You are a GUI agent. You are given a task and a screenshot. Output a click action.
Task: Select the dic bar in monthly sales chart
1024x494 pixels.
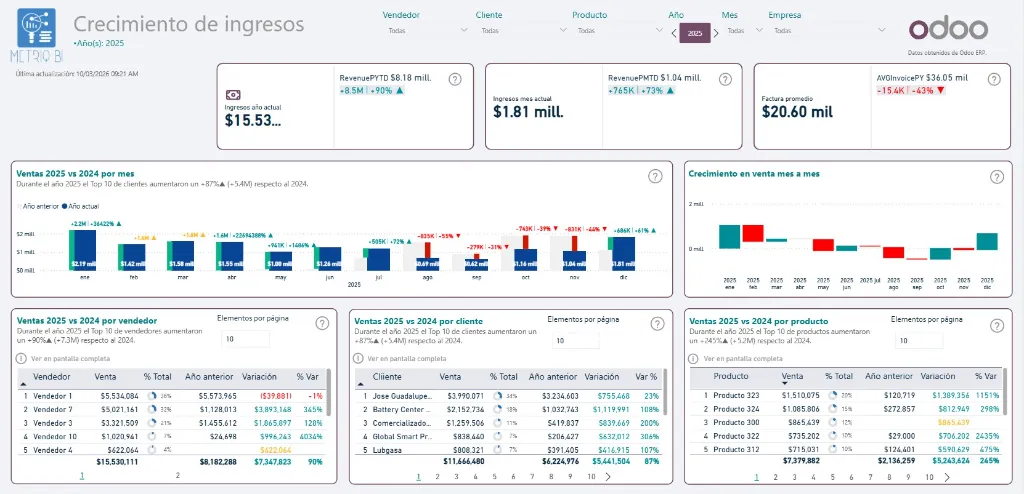(624, 254)
